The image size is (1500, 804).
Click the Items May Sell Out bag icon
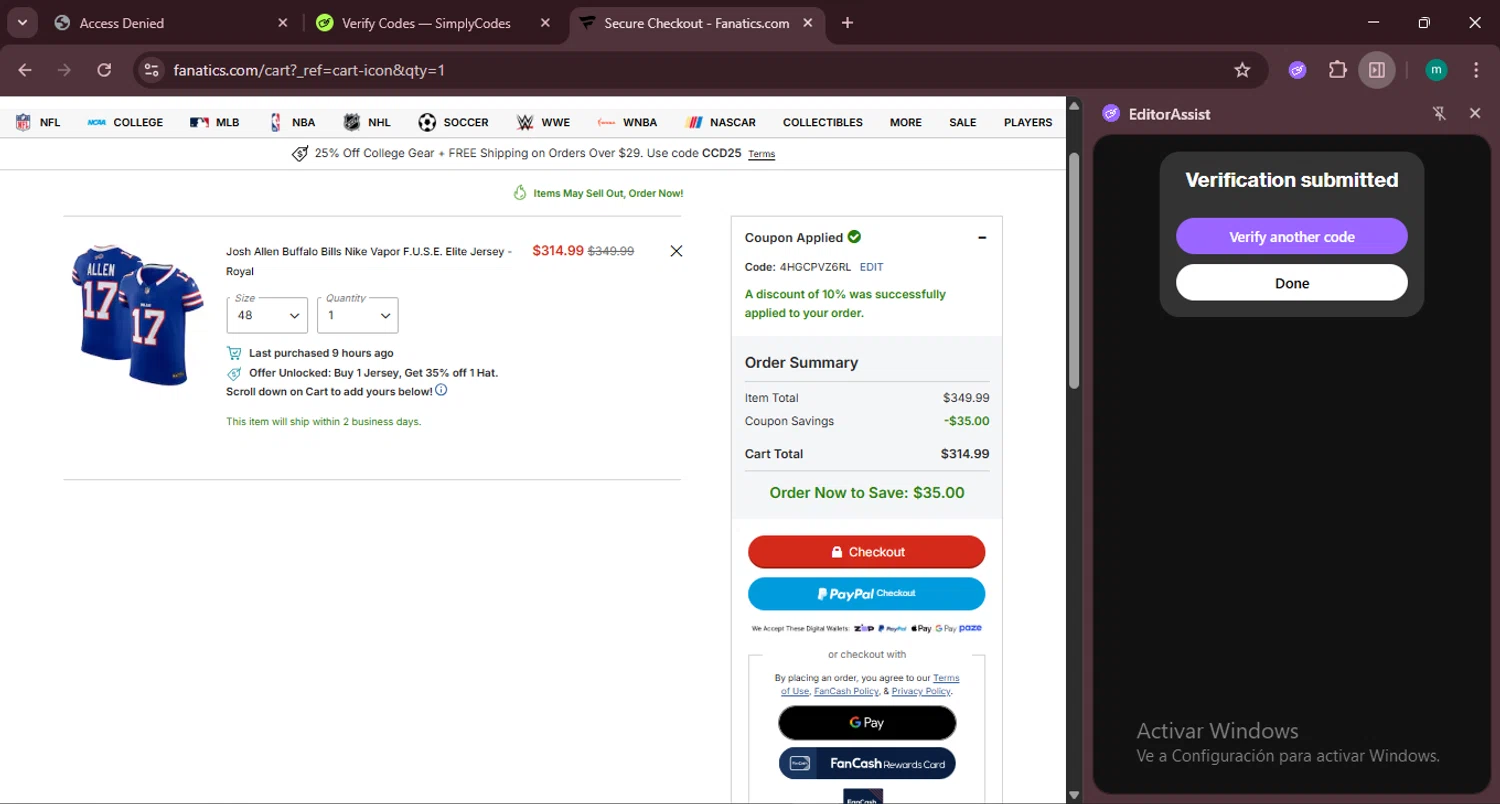[x=520, y=193]
